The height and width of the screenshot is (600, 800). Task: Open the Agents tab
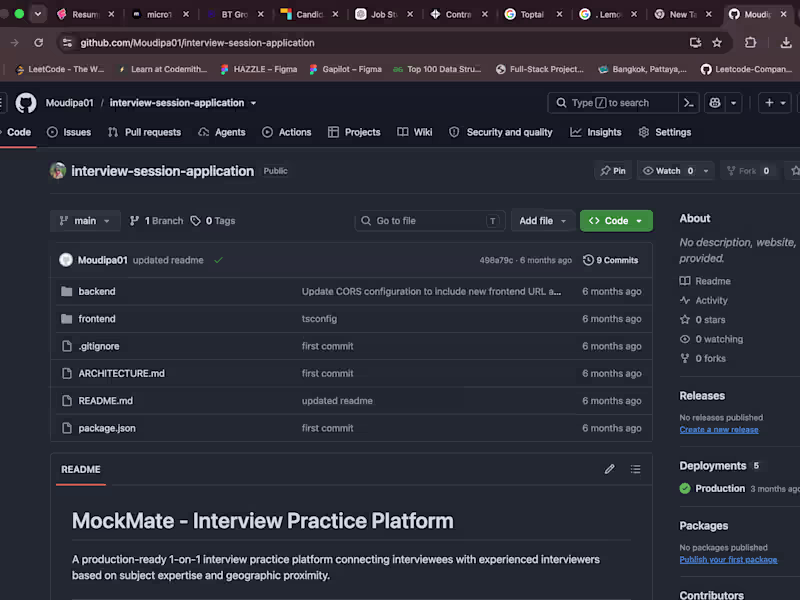coord(222,132)
